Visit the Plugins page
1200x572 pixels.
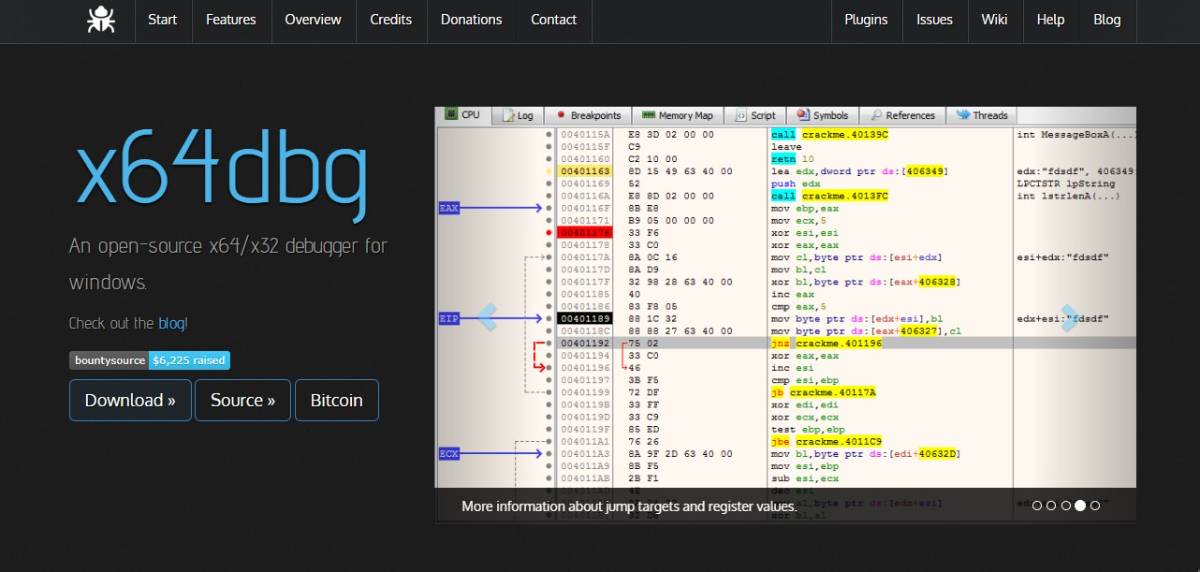point(866,19)
